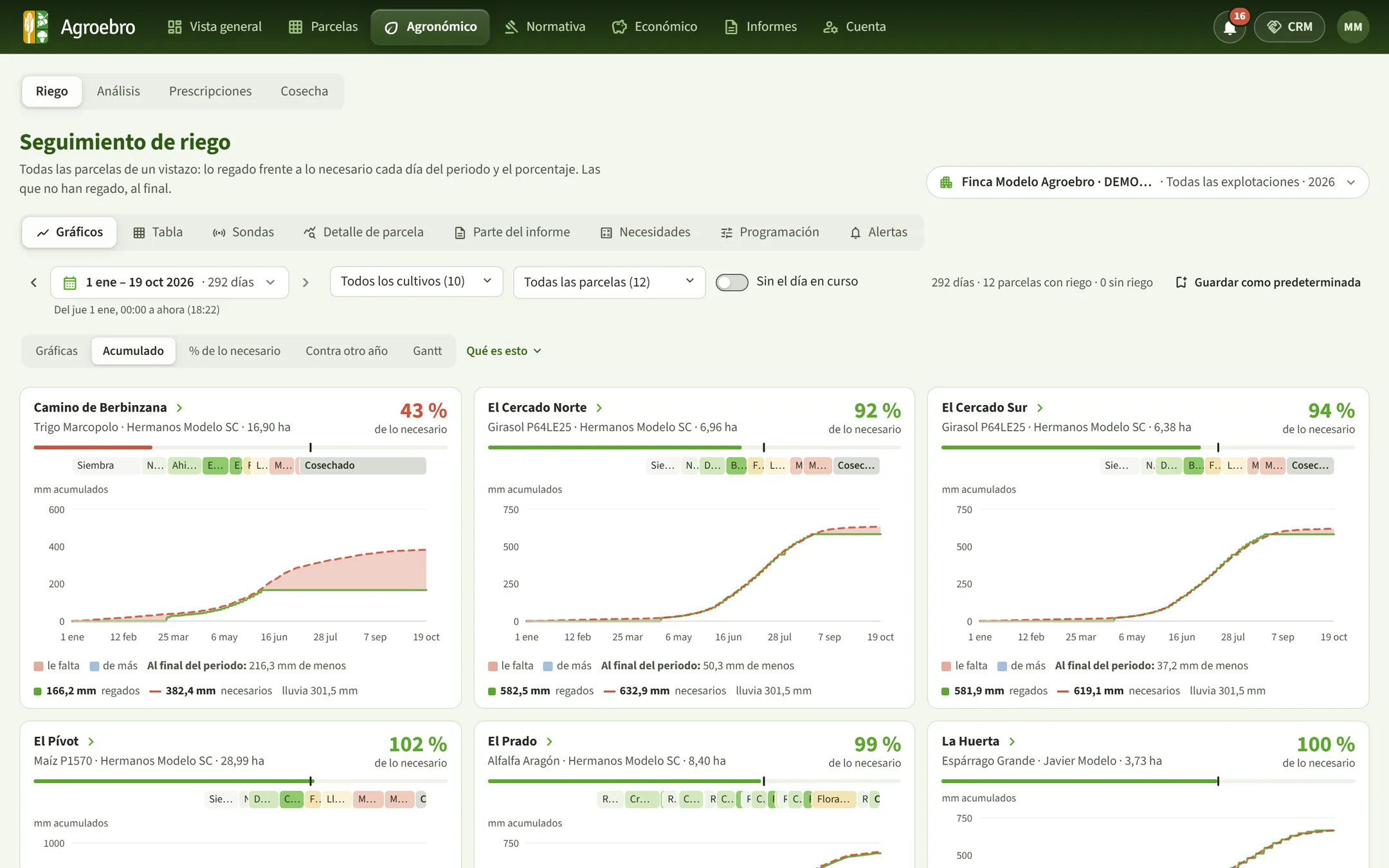The image size is (1389, 868).
Task: Open Todas las parcelas (12) dropdown
Action: 609,282
